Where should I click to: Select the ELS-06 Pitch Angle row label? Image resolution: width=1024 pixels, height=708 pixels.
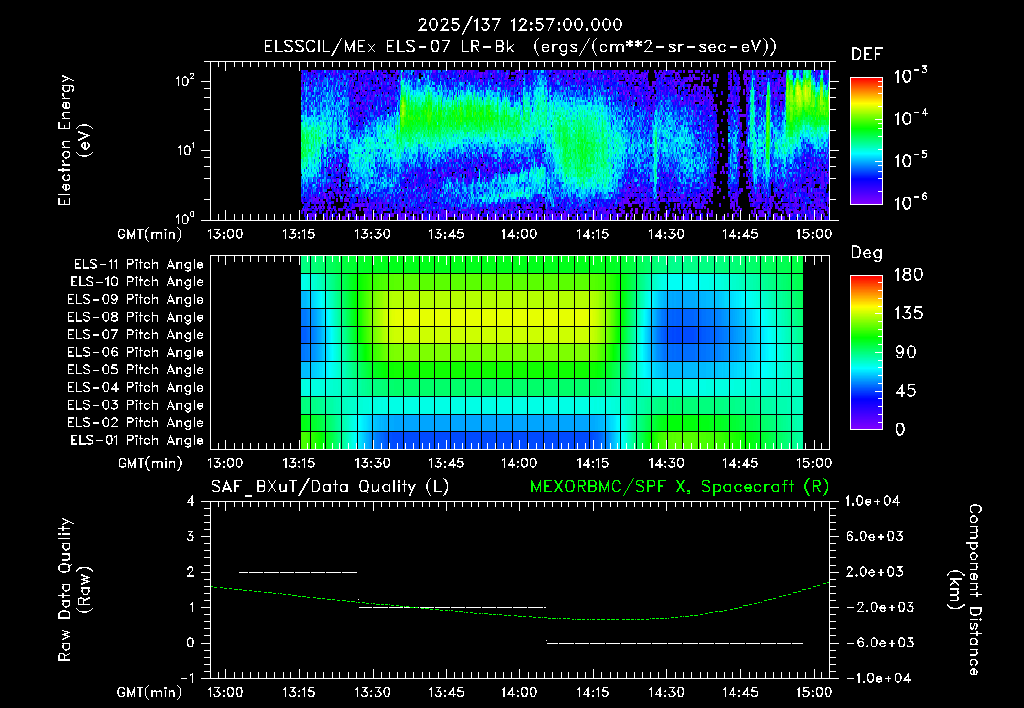point(135,353)
